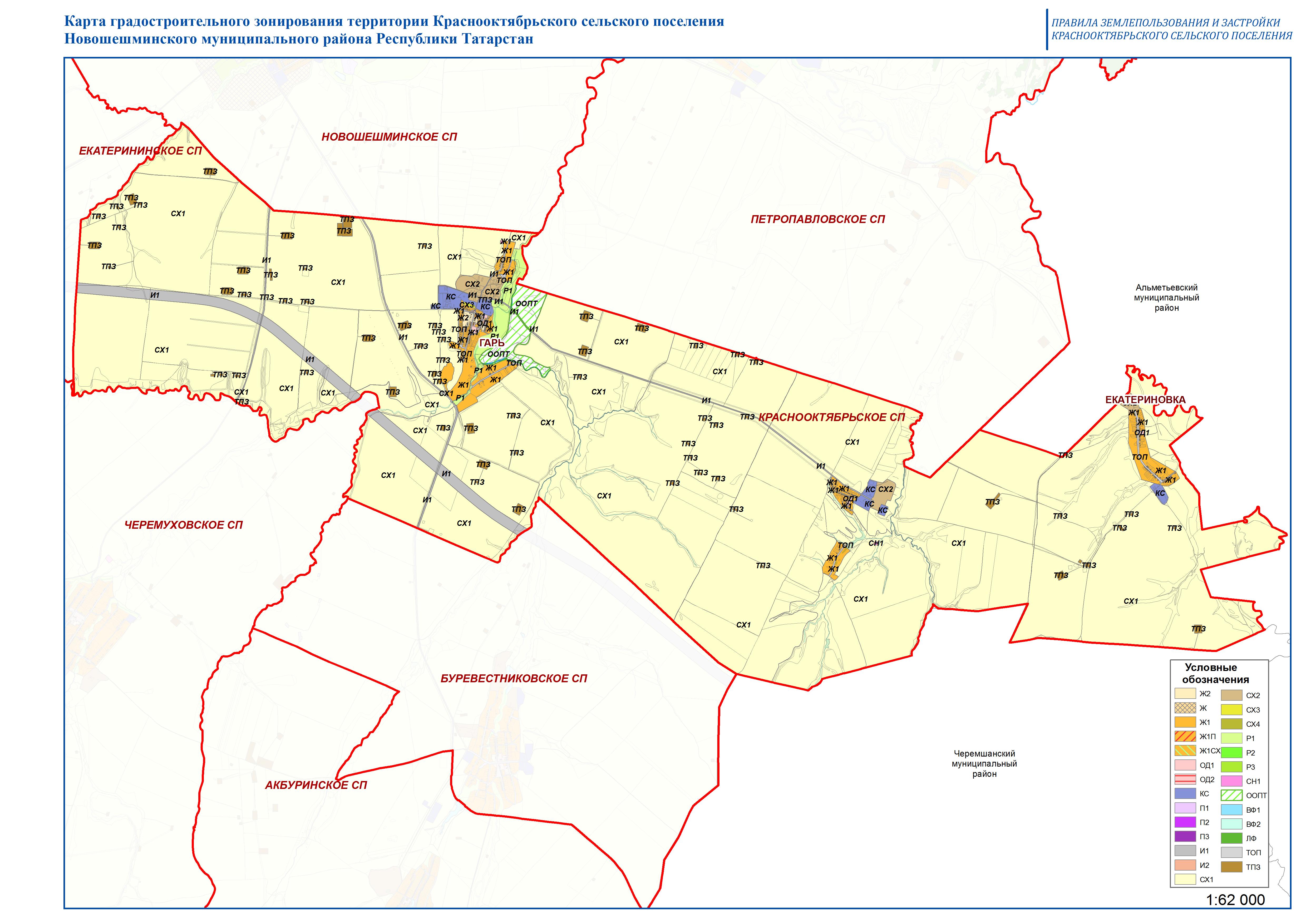Click the blue КС legend swatch
This screenshot has width=1306, height=924.
tap(1185, 794)
